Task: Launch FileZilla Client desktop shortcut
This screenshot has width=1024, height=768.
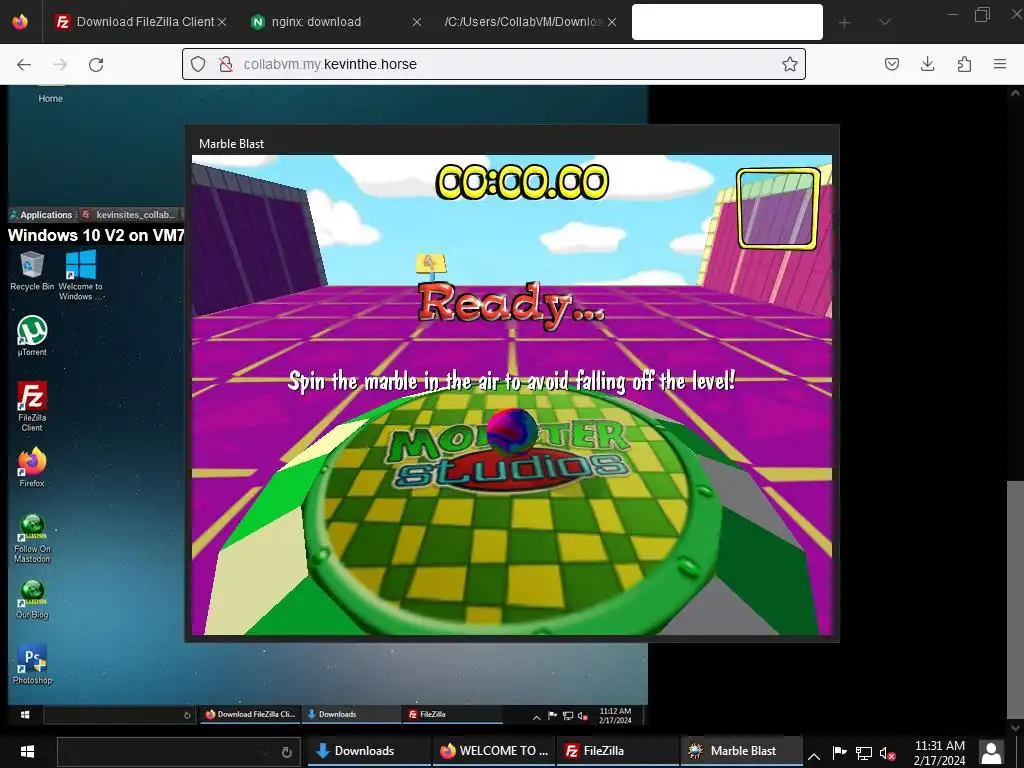Action: coord(32,406)
